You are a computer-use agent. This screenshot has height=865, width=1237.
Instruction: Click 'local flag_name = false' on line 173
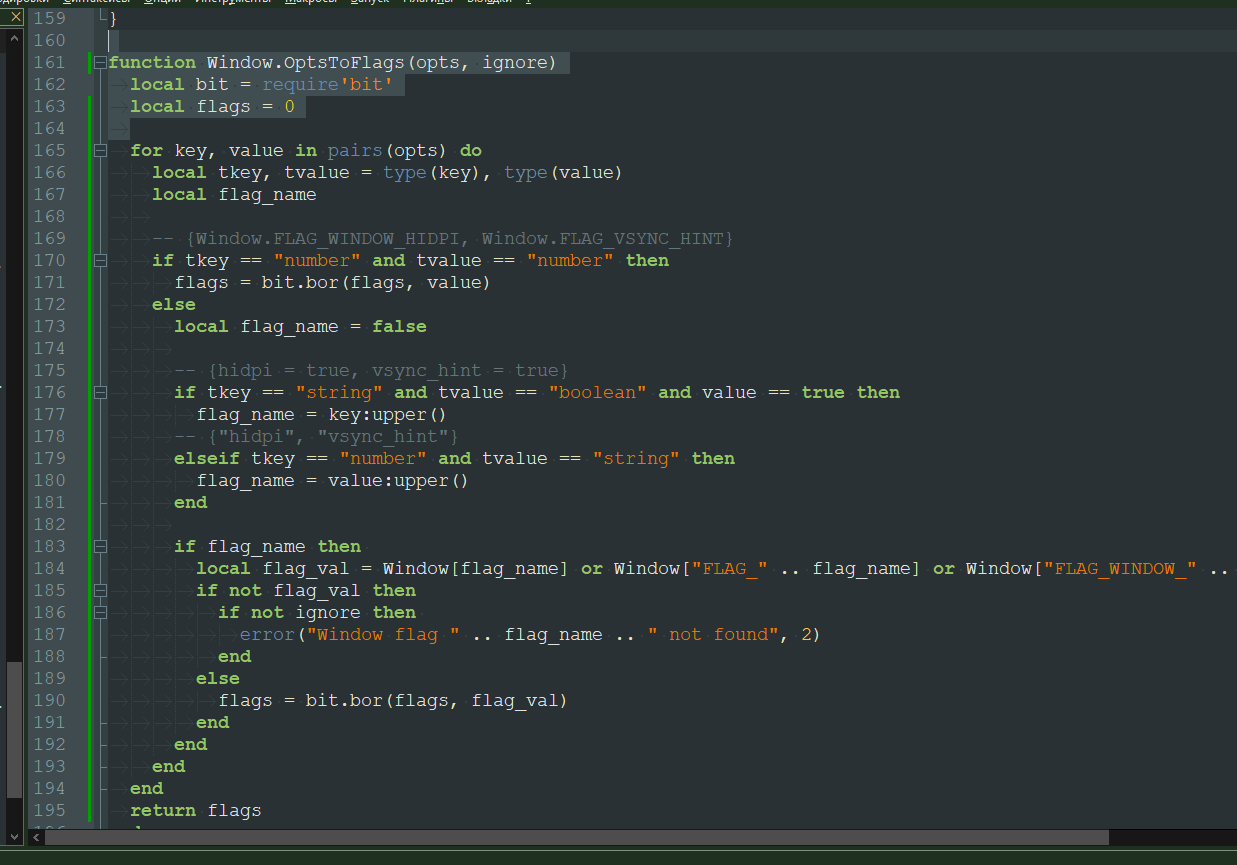(300, 326)
